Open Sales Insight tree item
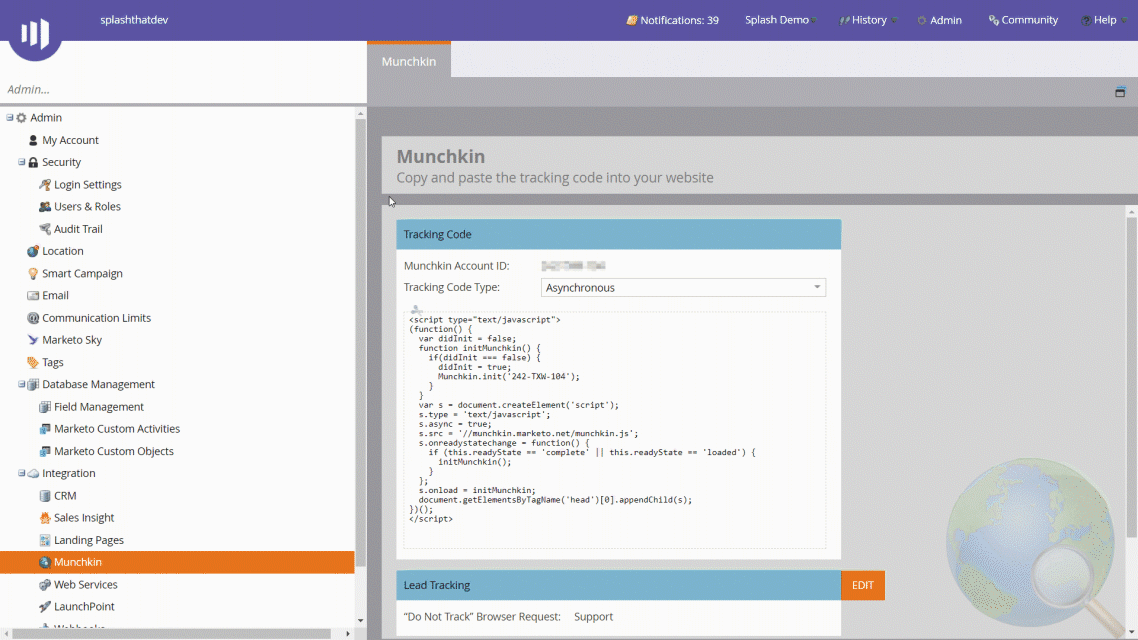The width and height of the screenshot is (1138, 640). coord(84,518)
